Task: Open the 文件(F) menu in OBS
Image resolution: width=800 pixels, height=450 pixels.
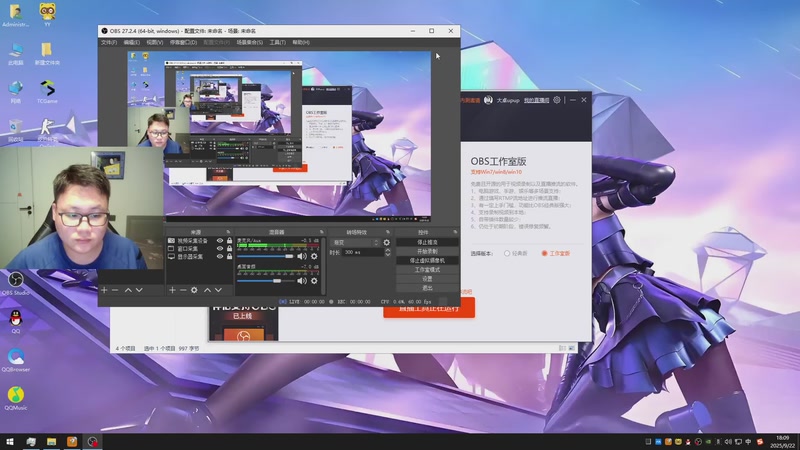Action: click(109, 42)
